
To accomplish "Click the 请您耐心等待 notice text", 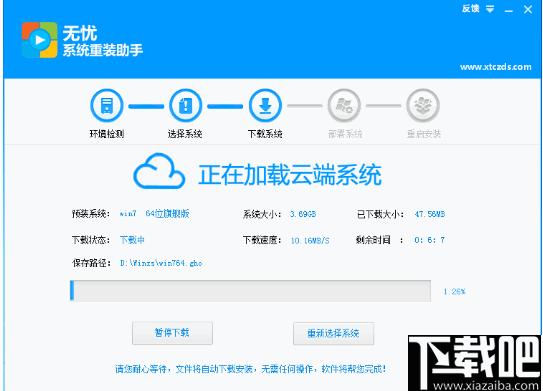I will (251, 369).
